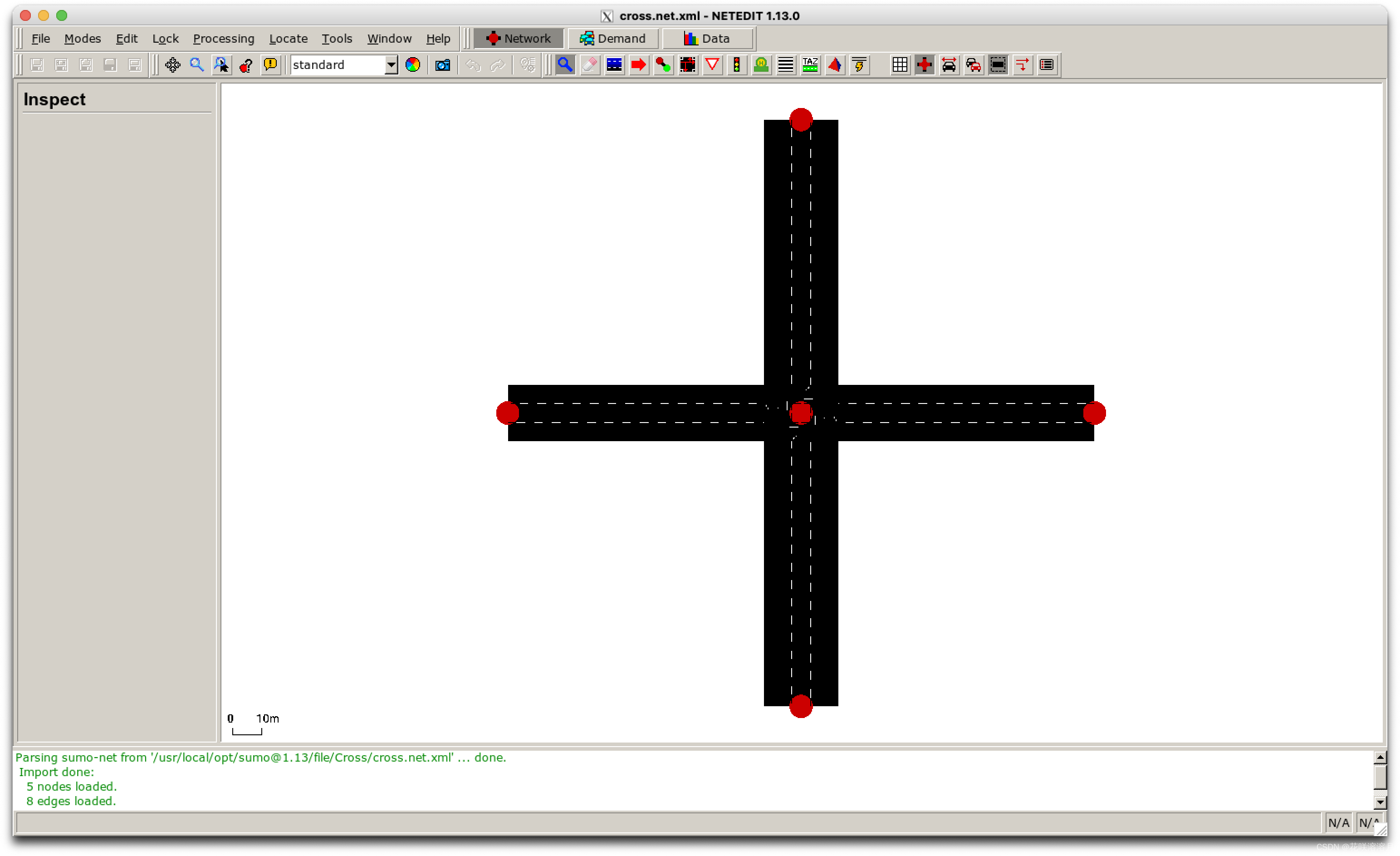This screenshot has width=1400, height=856.
Task: Select the Wire mode lightning icon
Action: [x=860, y=65]
